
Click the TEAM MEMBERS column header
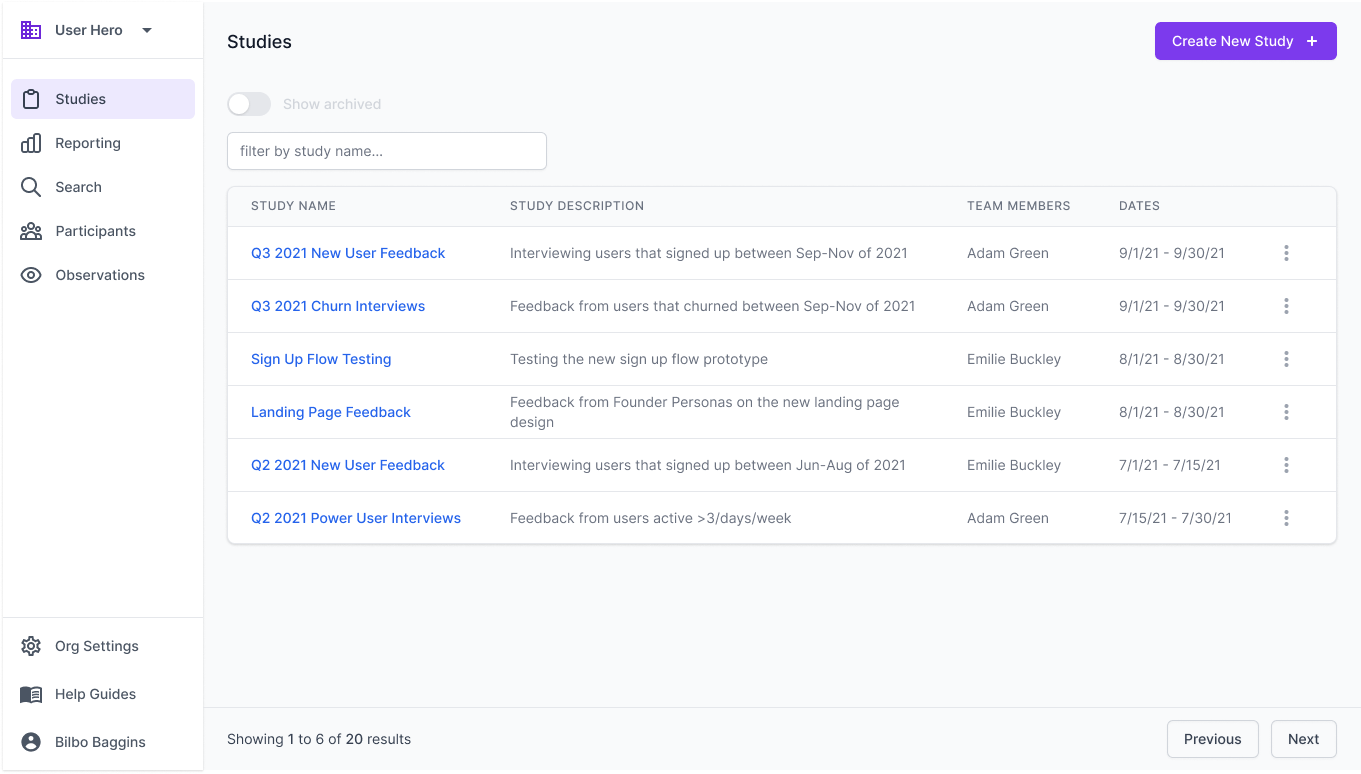[x=1018, y=206]
